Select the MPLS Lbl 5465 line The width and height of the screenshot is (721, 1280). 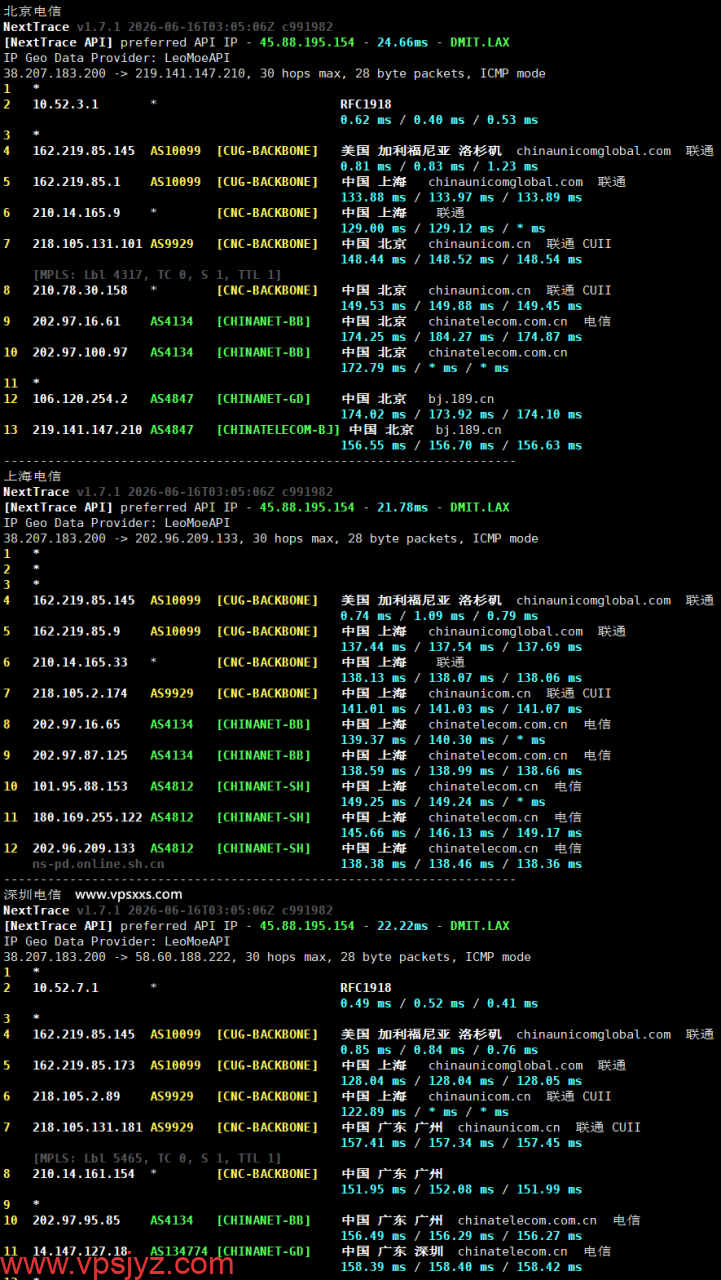tap(157, 1158)
